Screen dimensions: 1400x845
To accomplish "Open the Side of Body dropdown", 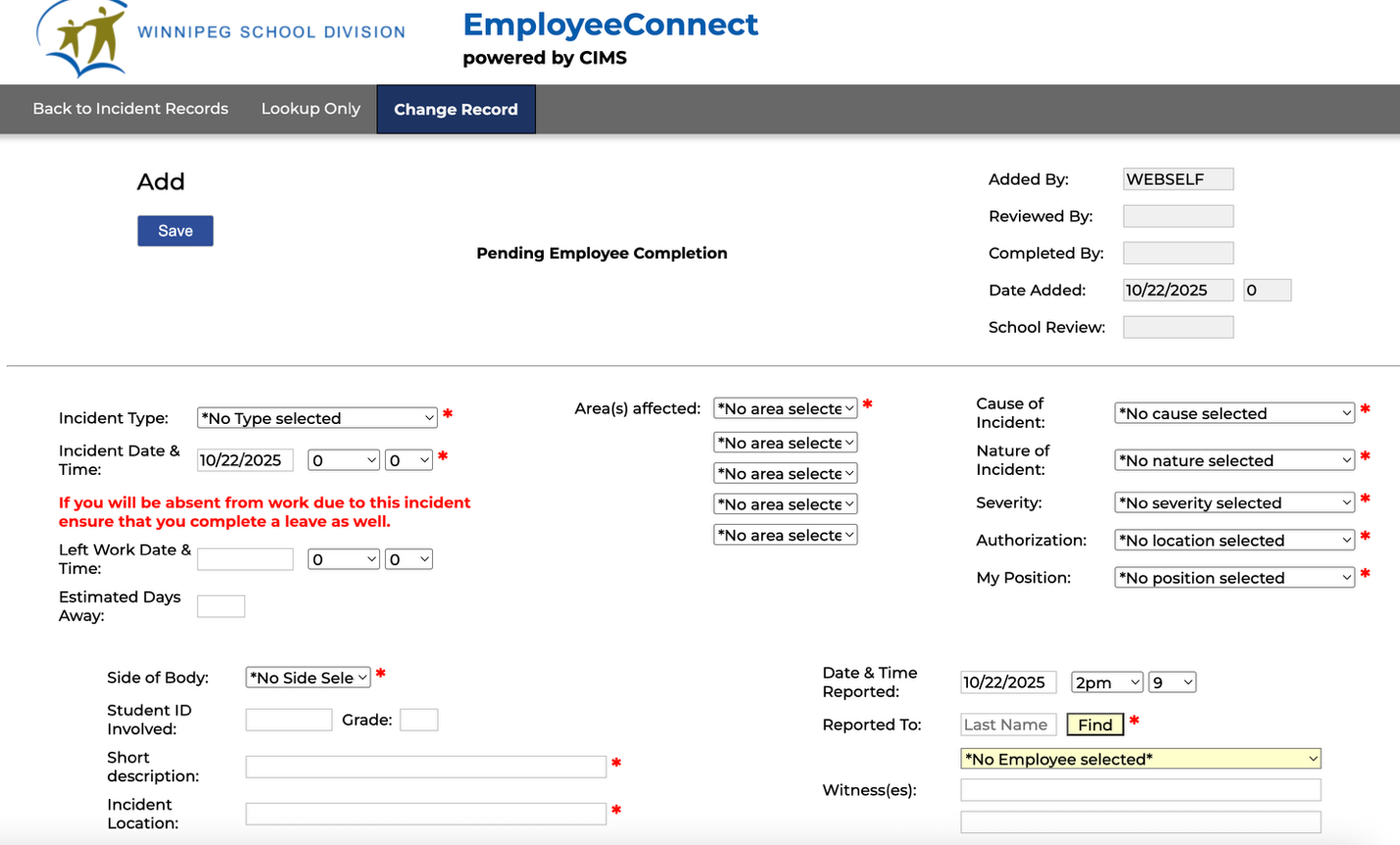I will coord(308,678).
